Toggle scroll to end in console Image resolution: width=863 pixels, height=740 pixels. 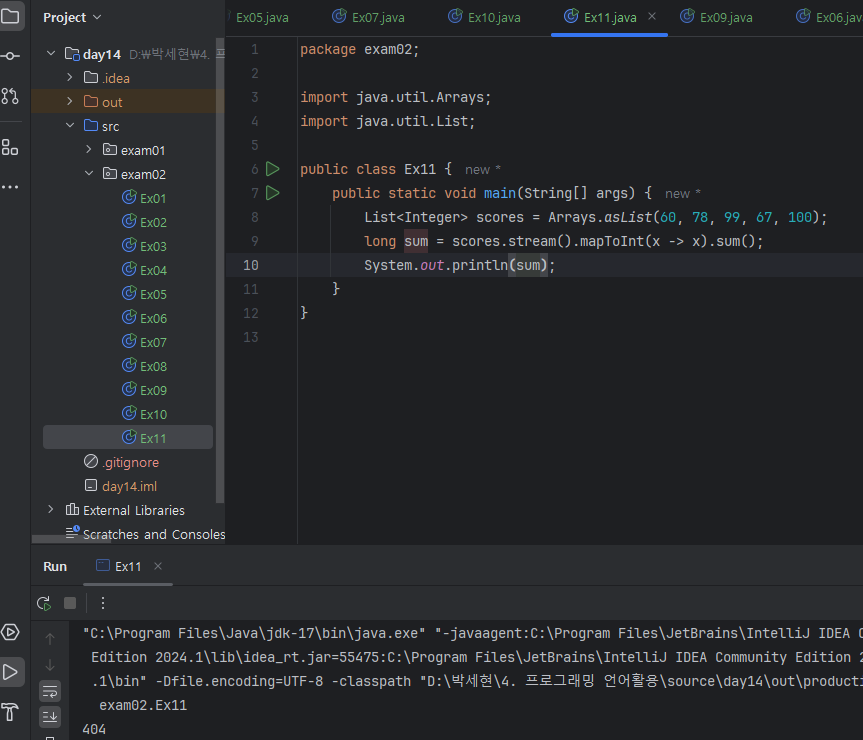tap(50, 716)
